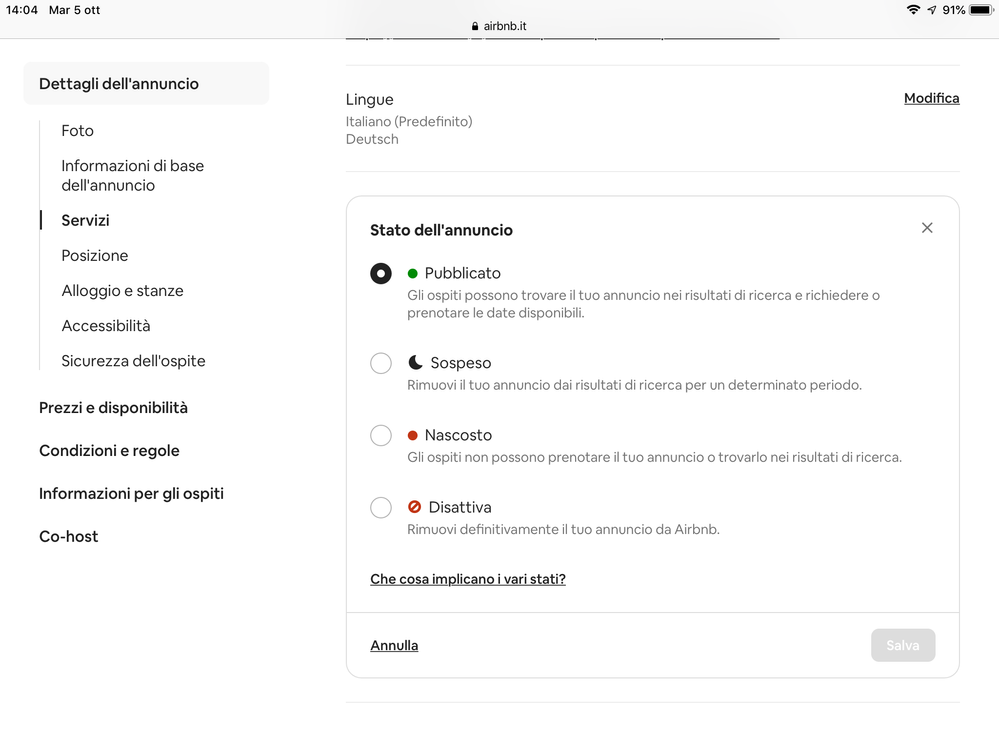Close the Stato dell'annuncio panel
The width and height of the screenshot is (999, 749).
pyautogui.click(x=927, y=228)
